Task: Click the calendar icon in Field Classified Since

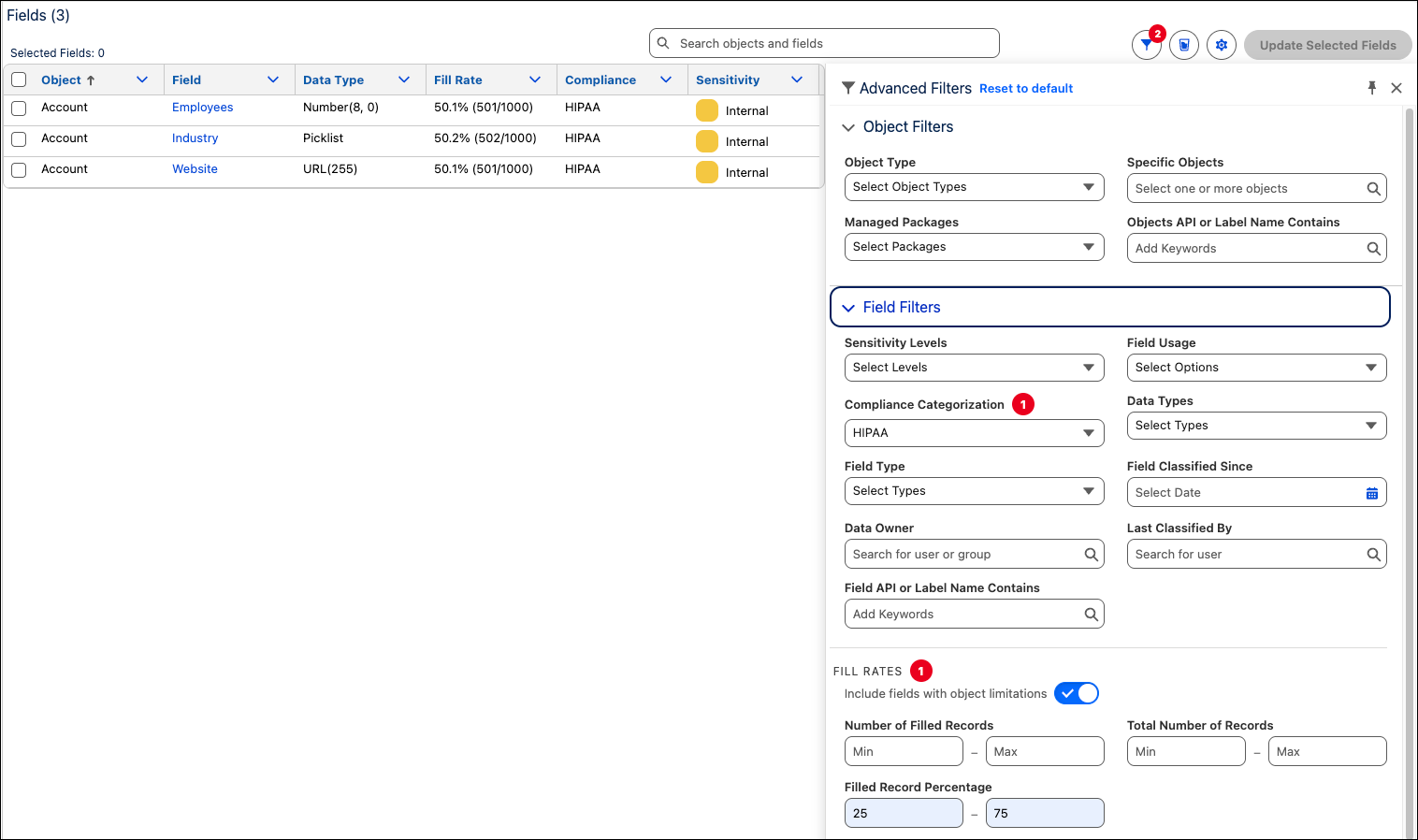Action: (x=1372, y=493)
